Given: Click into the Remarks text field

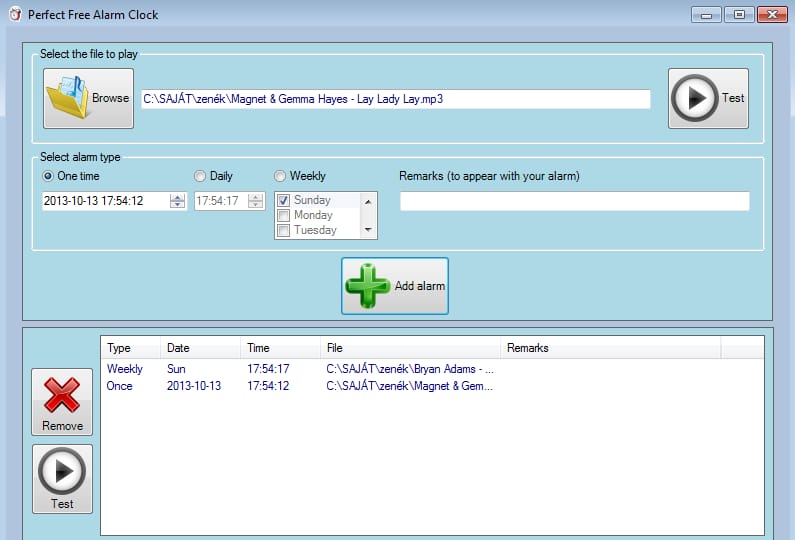Looking at the screenshot, I should [574, 201].
